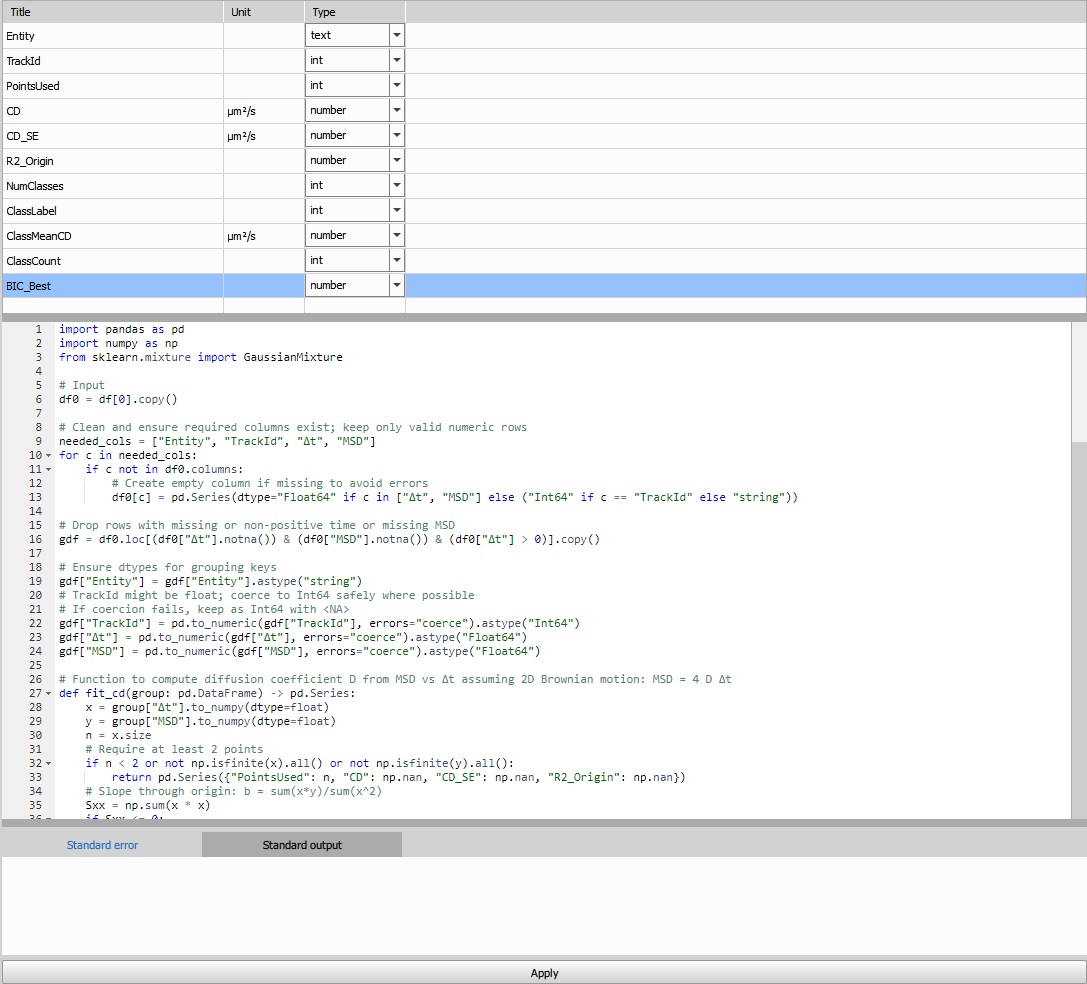Image resolution: width=1087 pixels, height=984 pixels.
Task: Select the ClassCount title cell
Action: point(112,261)
